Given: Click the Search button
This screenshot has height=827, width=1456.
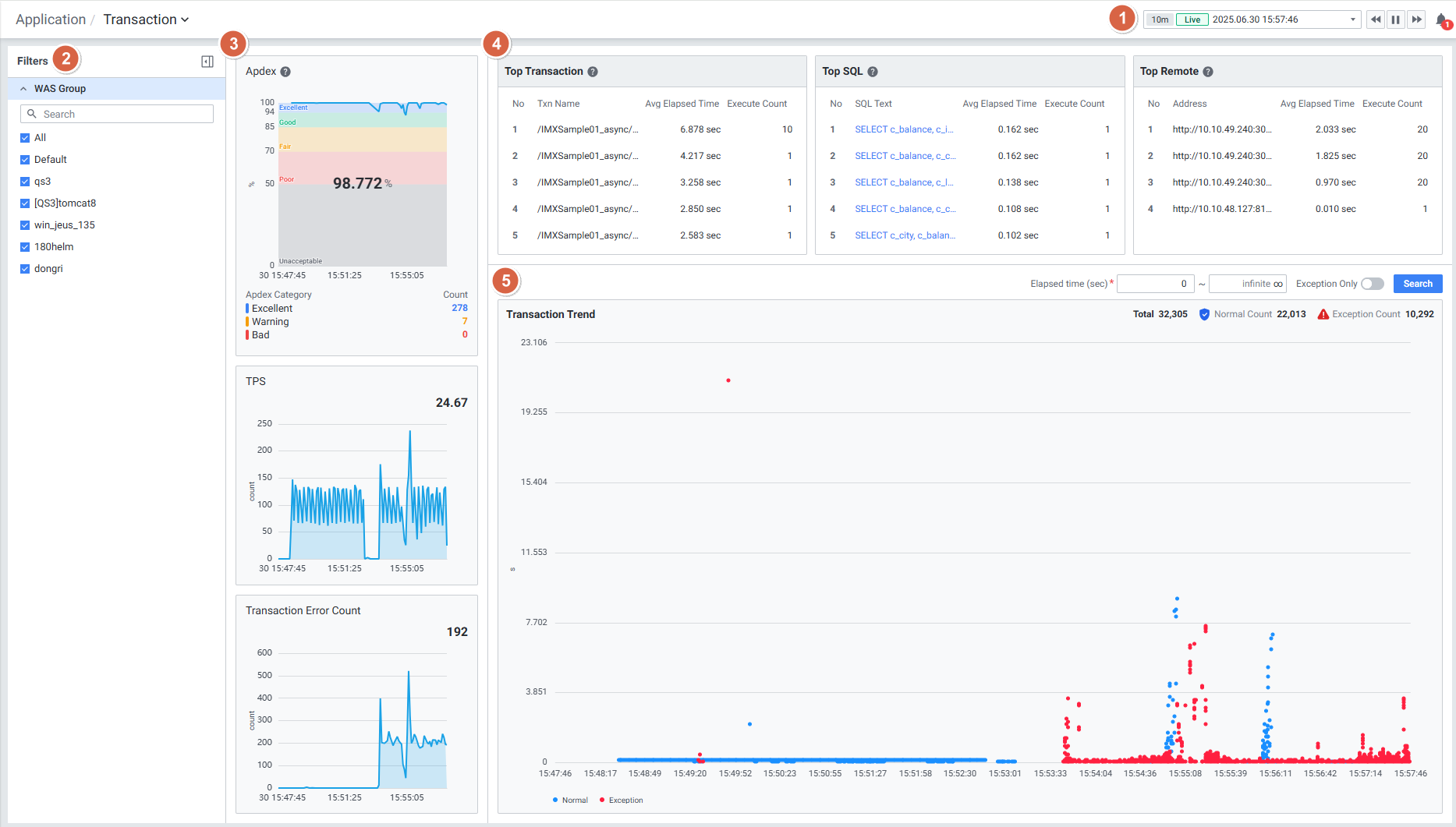Looking at the screenshot, I should tap(1417, 284).
